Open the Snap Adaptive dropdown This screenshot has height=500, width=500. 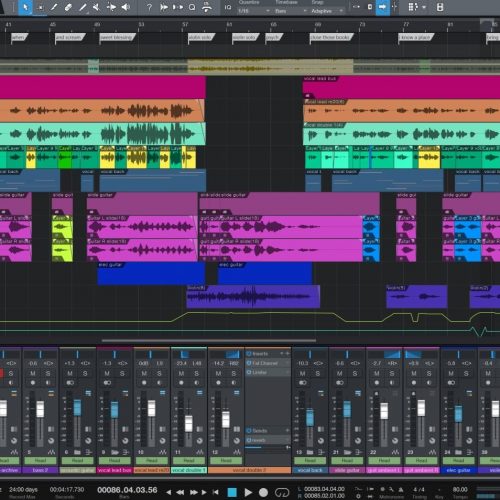click(327, 11)
